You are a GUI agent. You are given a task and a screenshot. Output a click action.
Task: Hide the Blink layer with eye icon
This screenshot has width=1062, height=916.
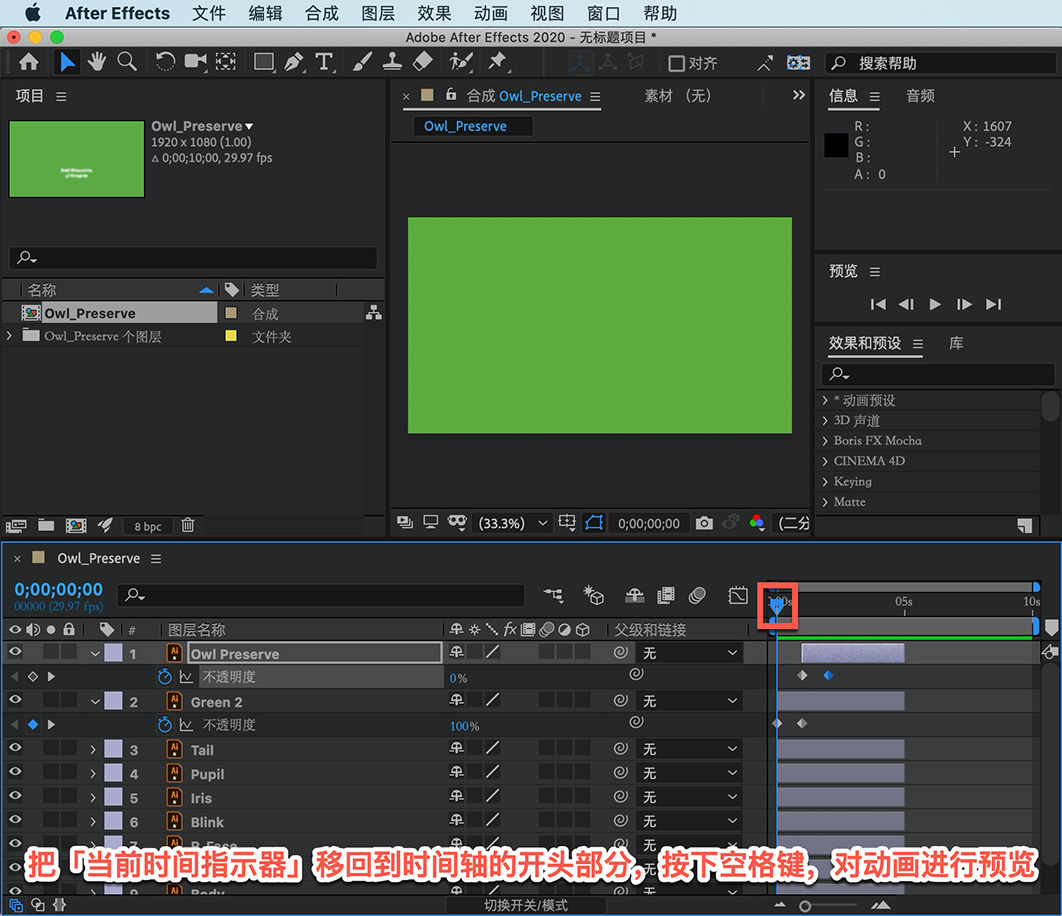pyautogui.click(x=15, y=820)
